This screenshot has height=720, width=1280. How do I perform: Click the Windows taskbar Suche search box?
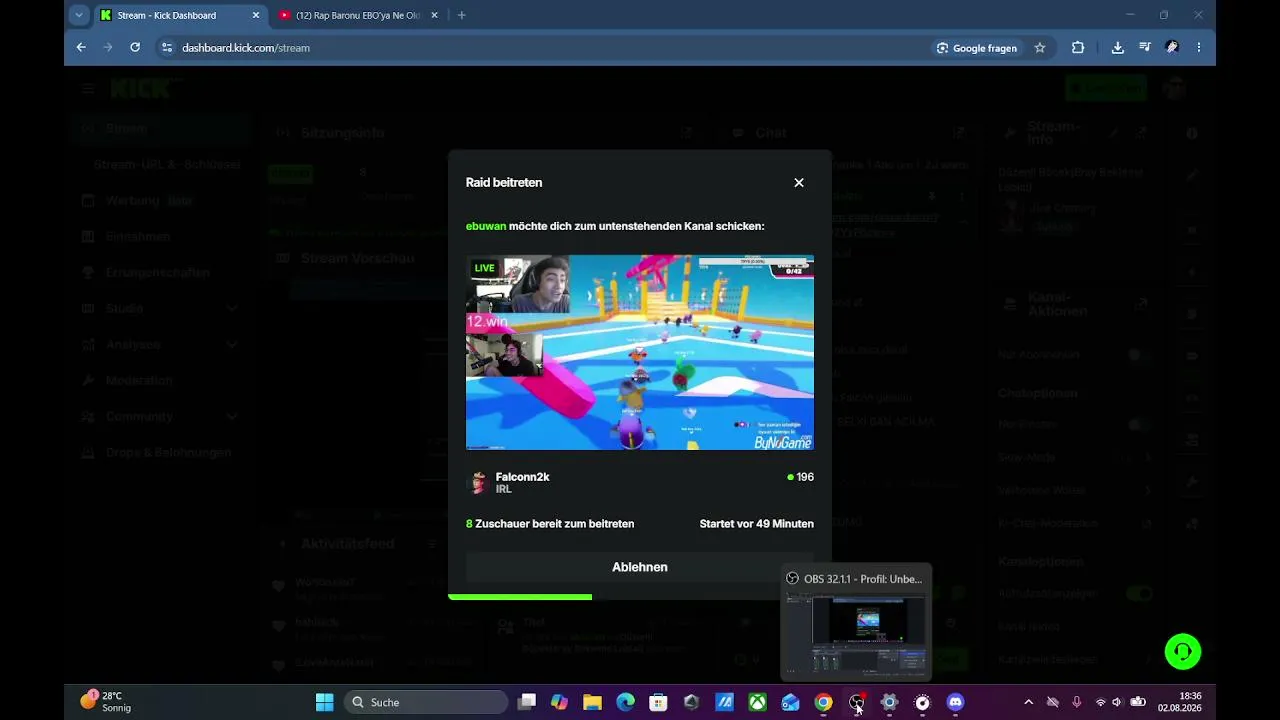[x=427, y=702]
